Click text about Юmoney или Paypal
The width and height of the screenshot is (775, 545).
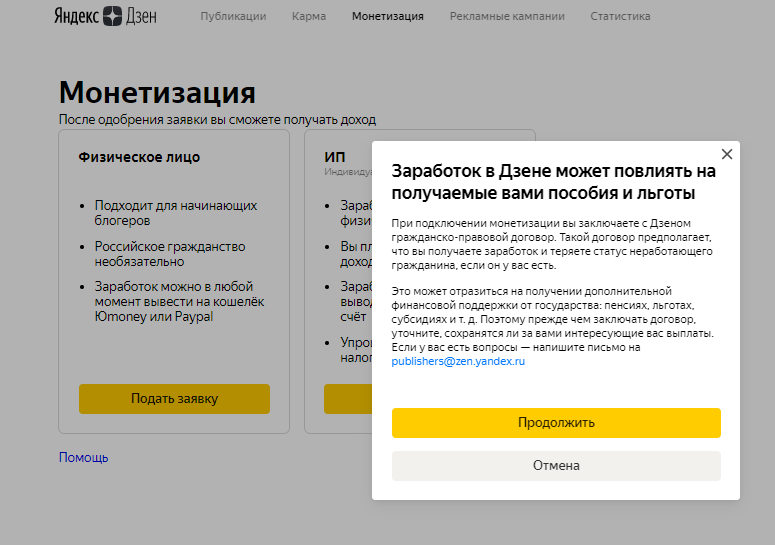[x=179, y=301]
